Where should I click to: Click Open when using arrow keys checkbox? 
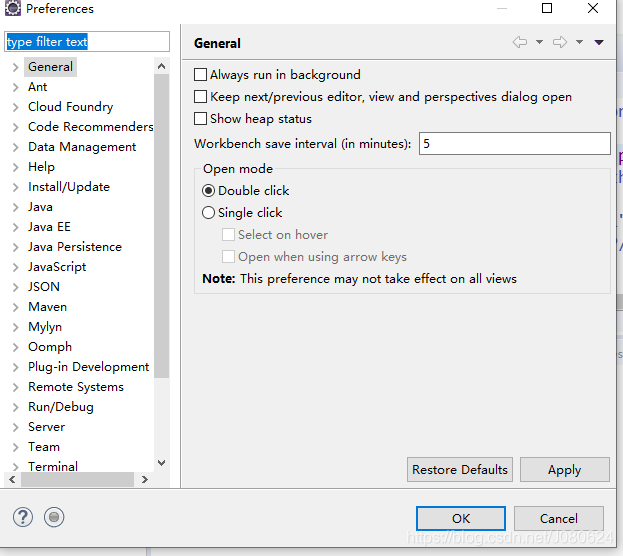tap(228, 257)
